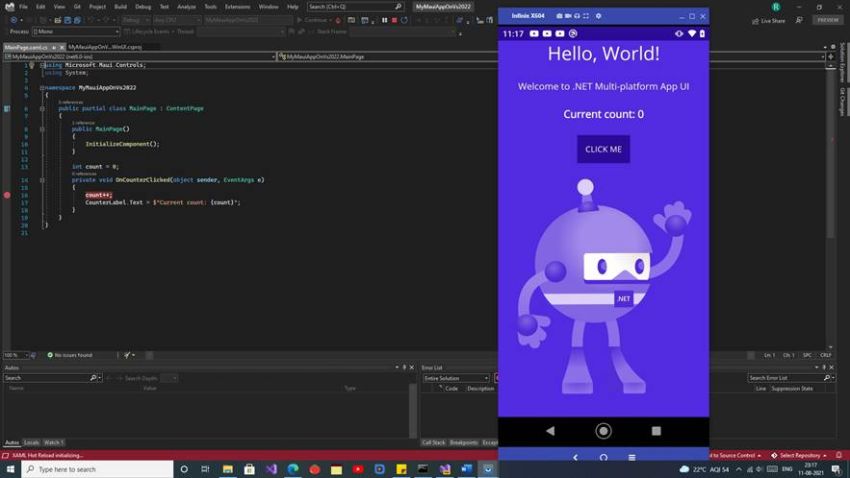Click the Windows Type here to search box
The width and height of the screenshot is (850, 478).
[98, 469]
